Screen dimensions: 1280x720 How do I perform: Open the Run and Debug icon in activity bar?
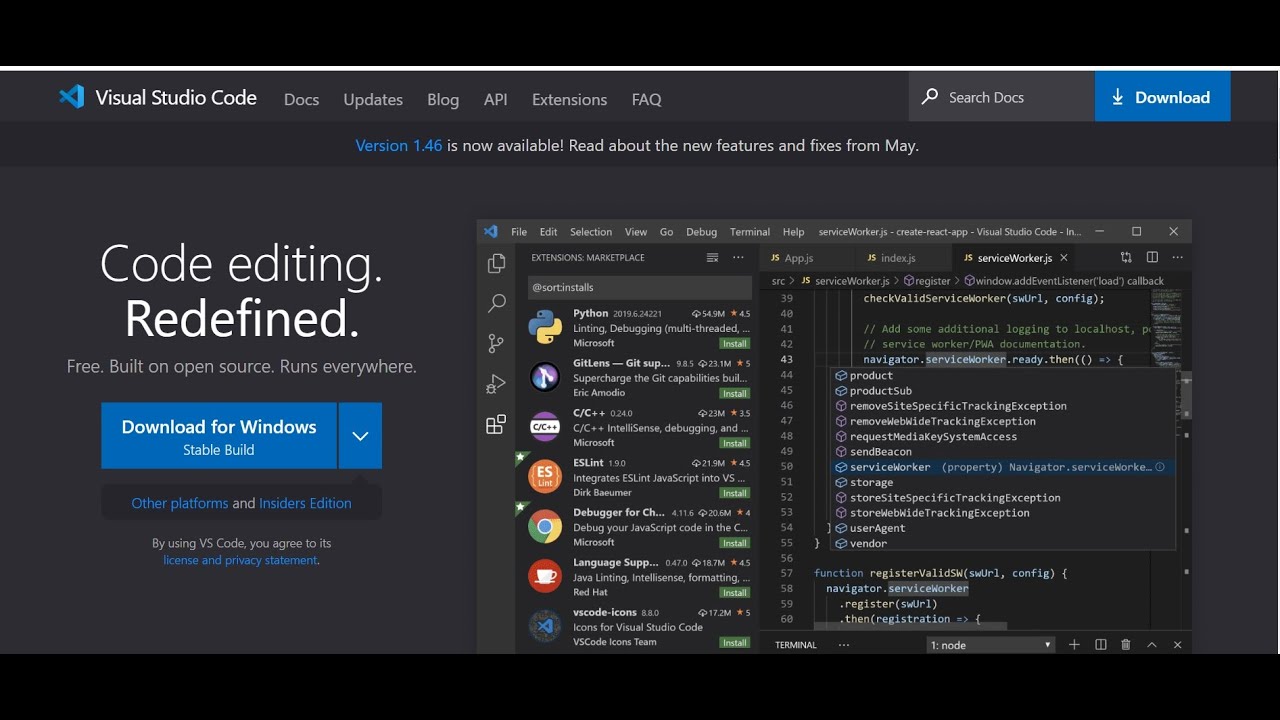tap(496, 384)
